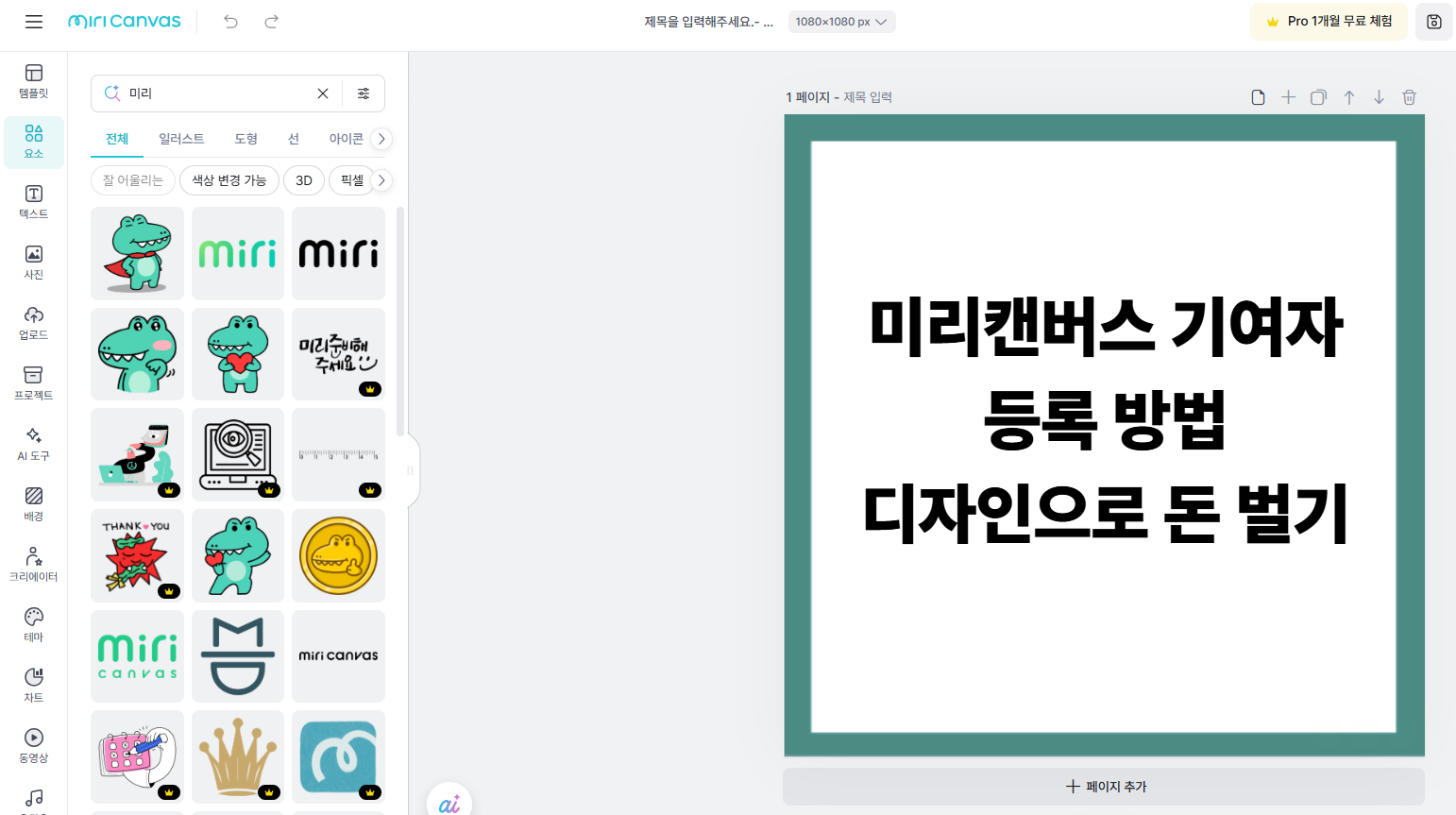Open the AI assistant floating button

(x=449, y=803)
